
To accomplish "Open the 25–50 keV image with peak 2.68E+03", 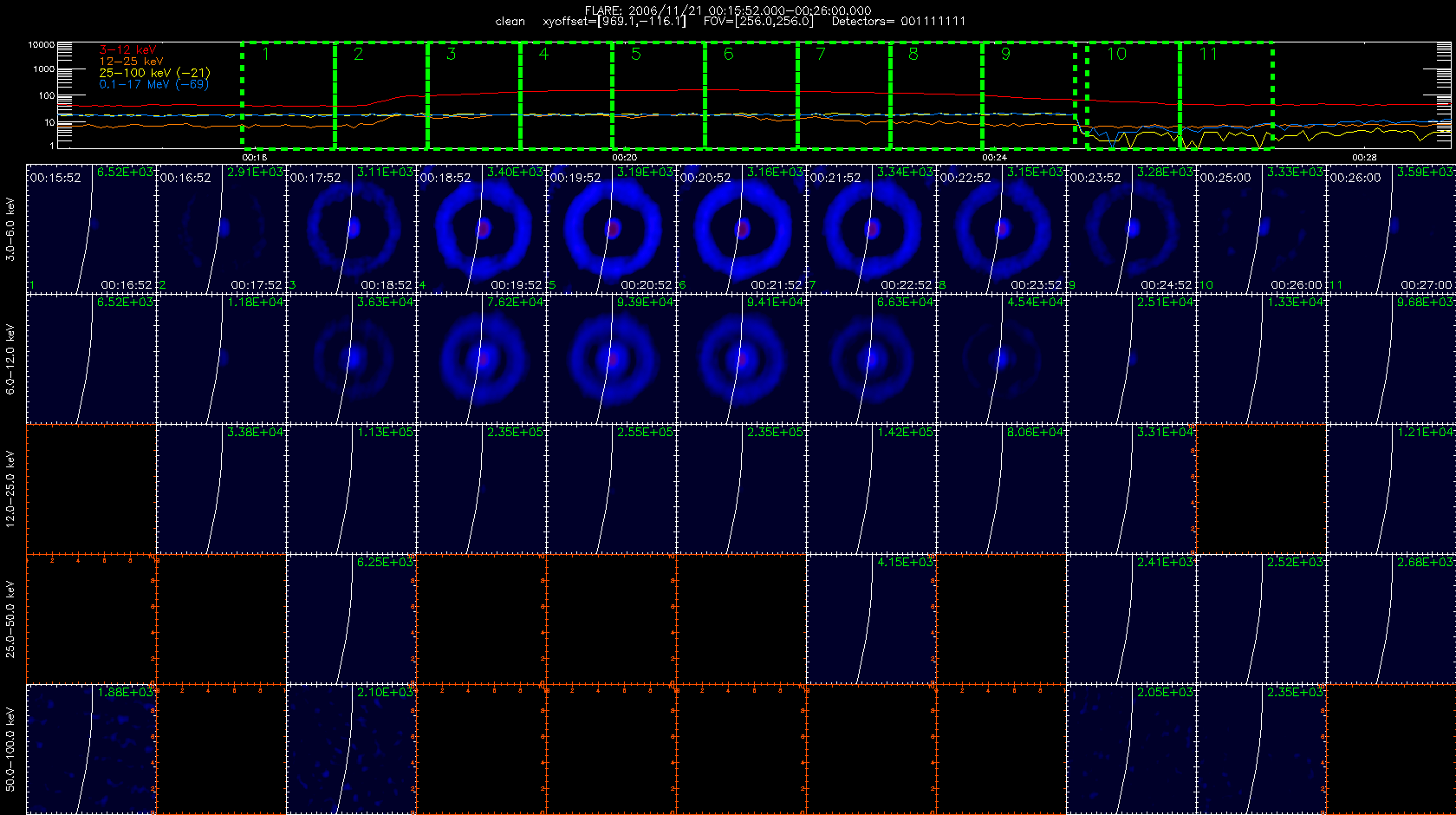I will click(1391, 619).
